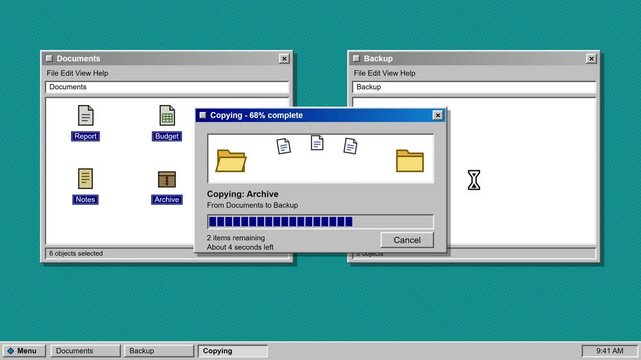Click "Copying: Archive" heading text
Viewport: 641px width, 360px height.
(243, 194)
